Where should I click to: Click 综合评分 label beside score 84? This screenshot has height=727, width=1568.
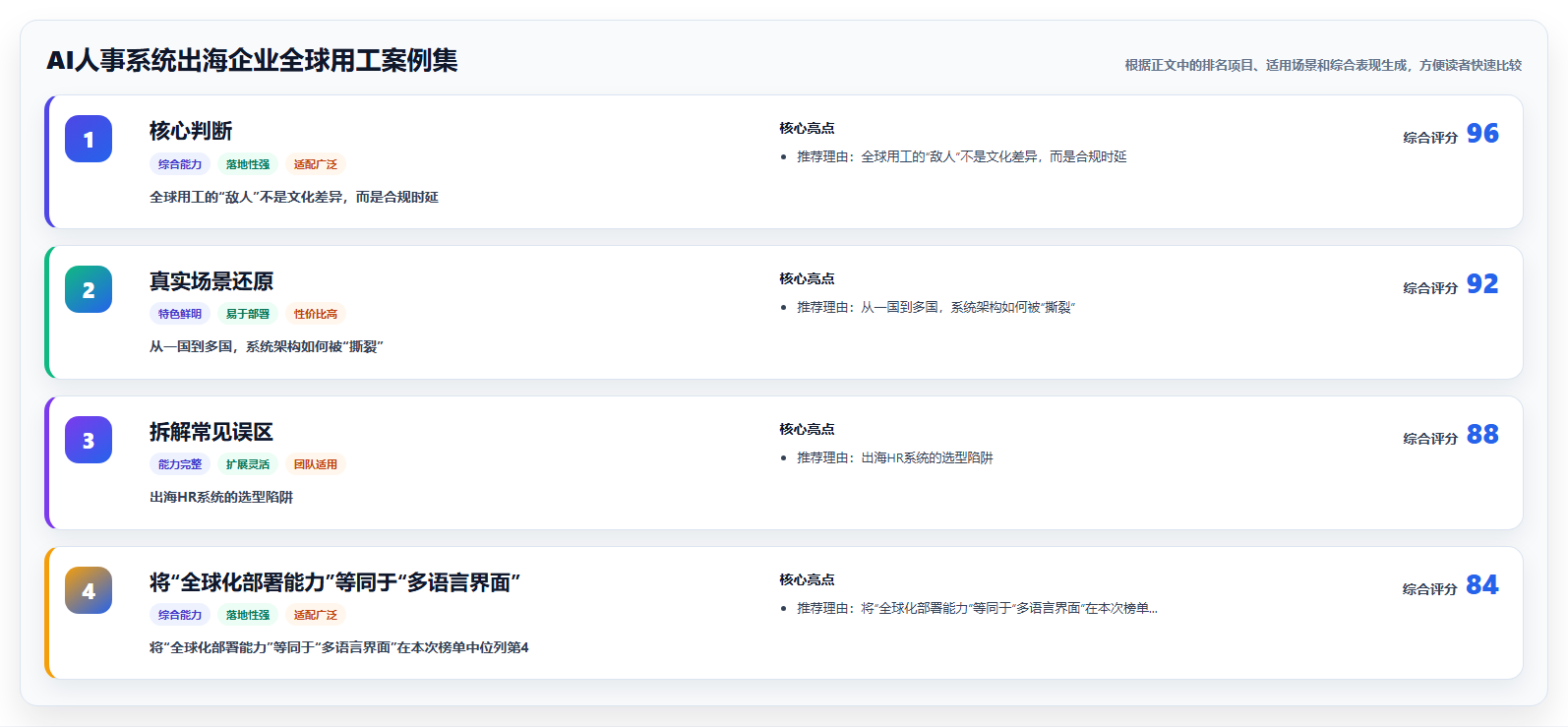coord(1430,589)
